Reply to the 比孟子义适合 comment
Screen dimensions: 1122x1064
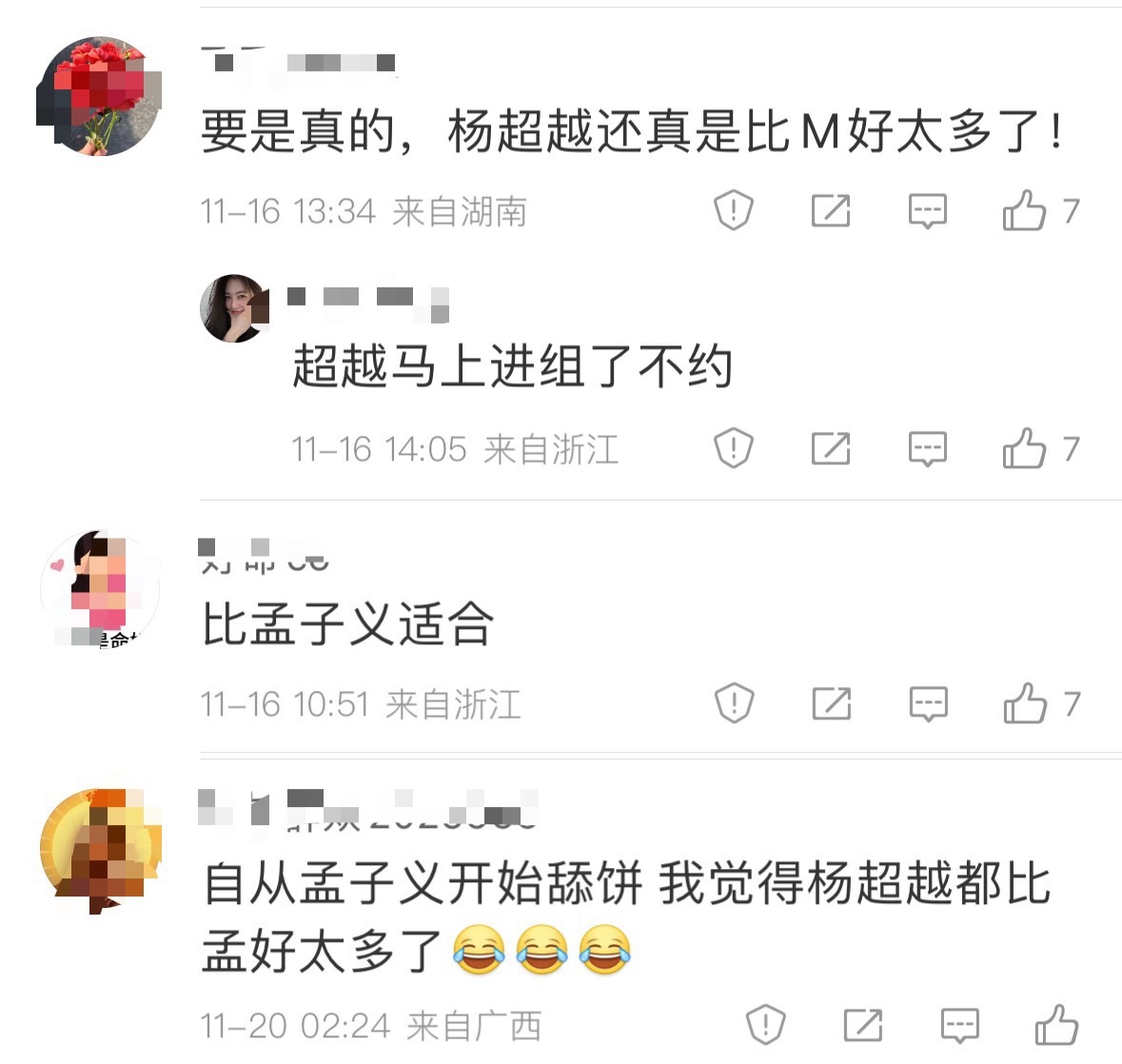[x=928, y=704]
